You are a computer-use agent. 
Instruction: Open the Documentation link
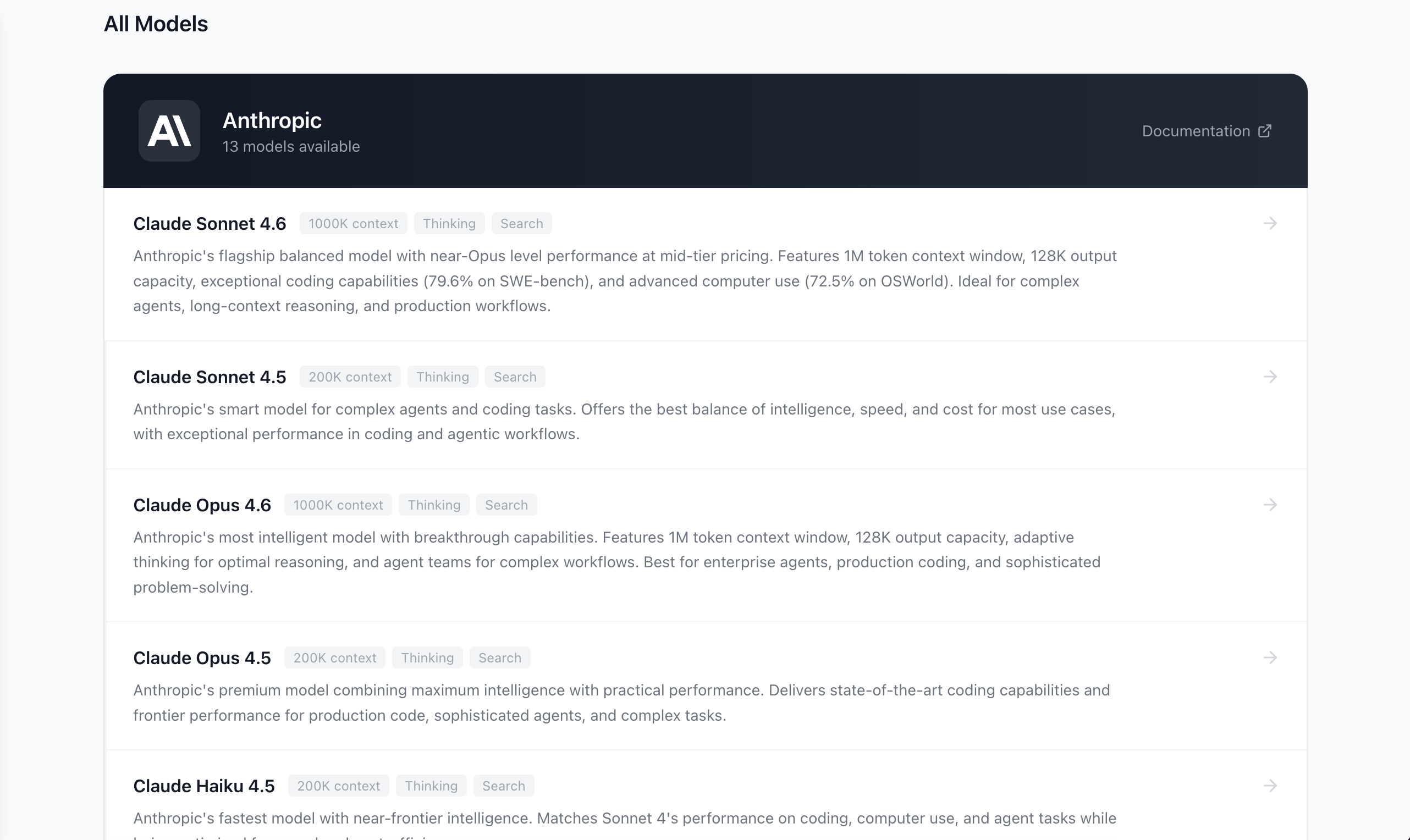point(1196,131)
